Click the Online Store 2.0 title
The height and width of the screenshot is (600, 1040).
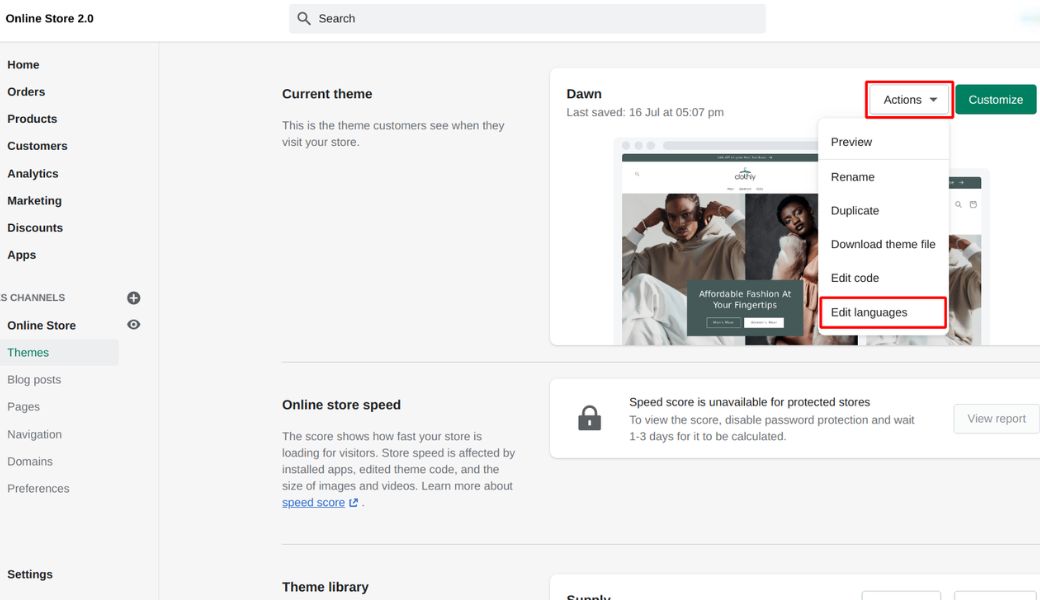click(50, 19)
